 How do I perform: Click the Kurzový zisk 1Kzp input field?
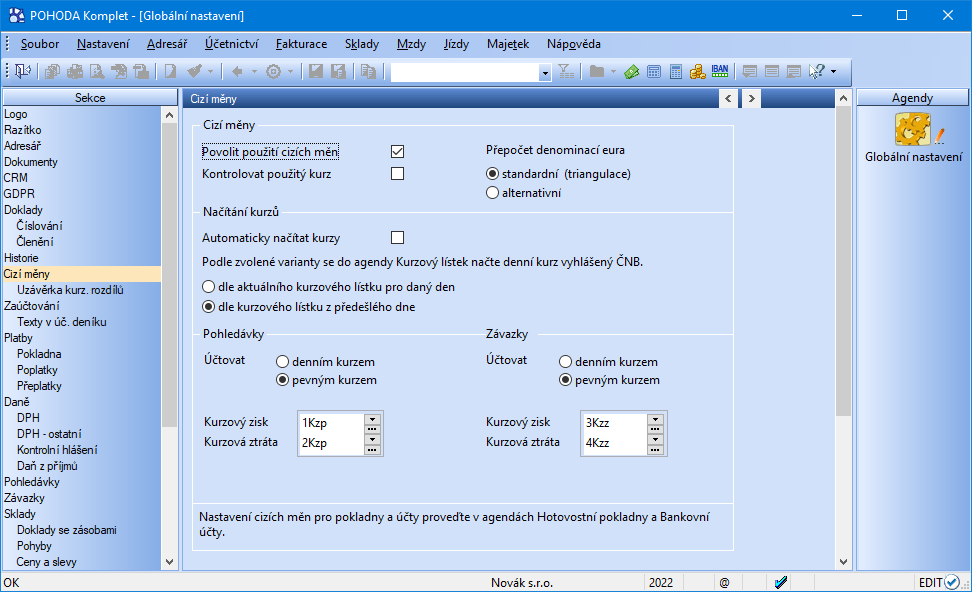tap(332, 423)
